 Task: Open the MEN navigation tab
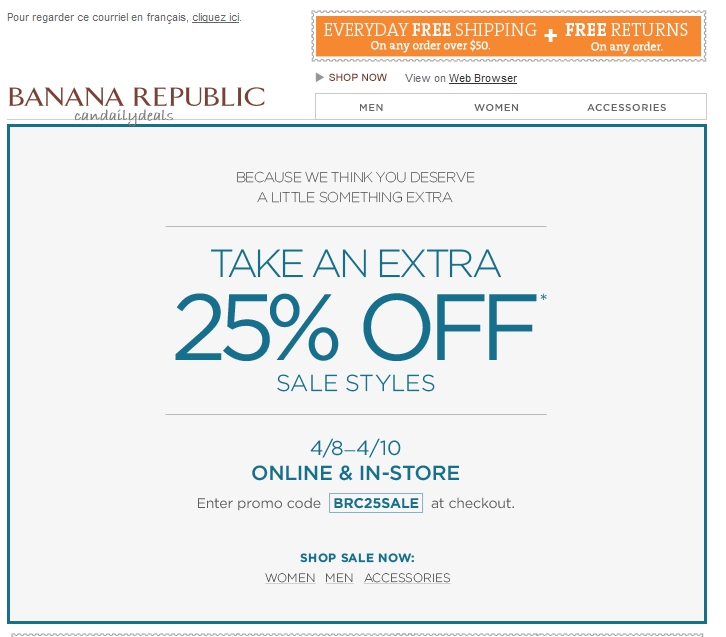point(371,107)
